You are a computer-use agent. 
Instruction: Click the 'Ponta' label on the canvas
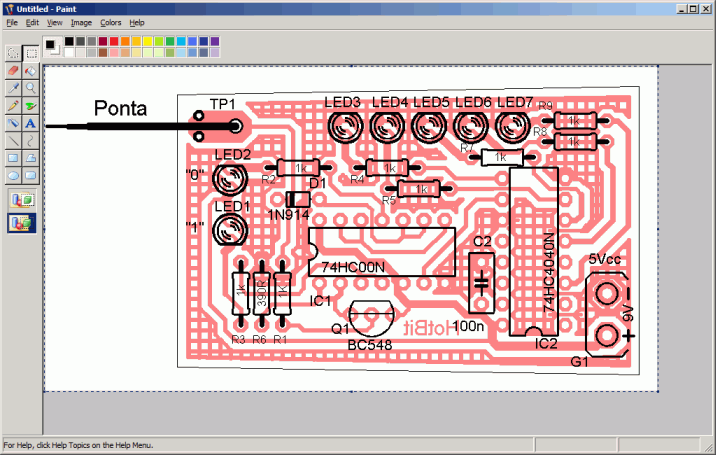coord(121,108)
